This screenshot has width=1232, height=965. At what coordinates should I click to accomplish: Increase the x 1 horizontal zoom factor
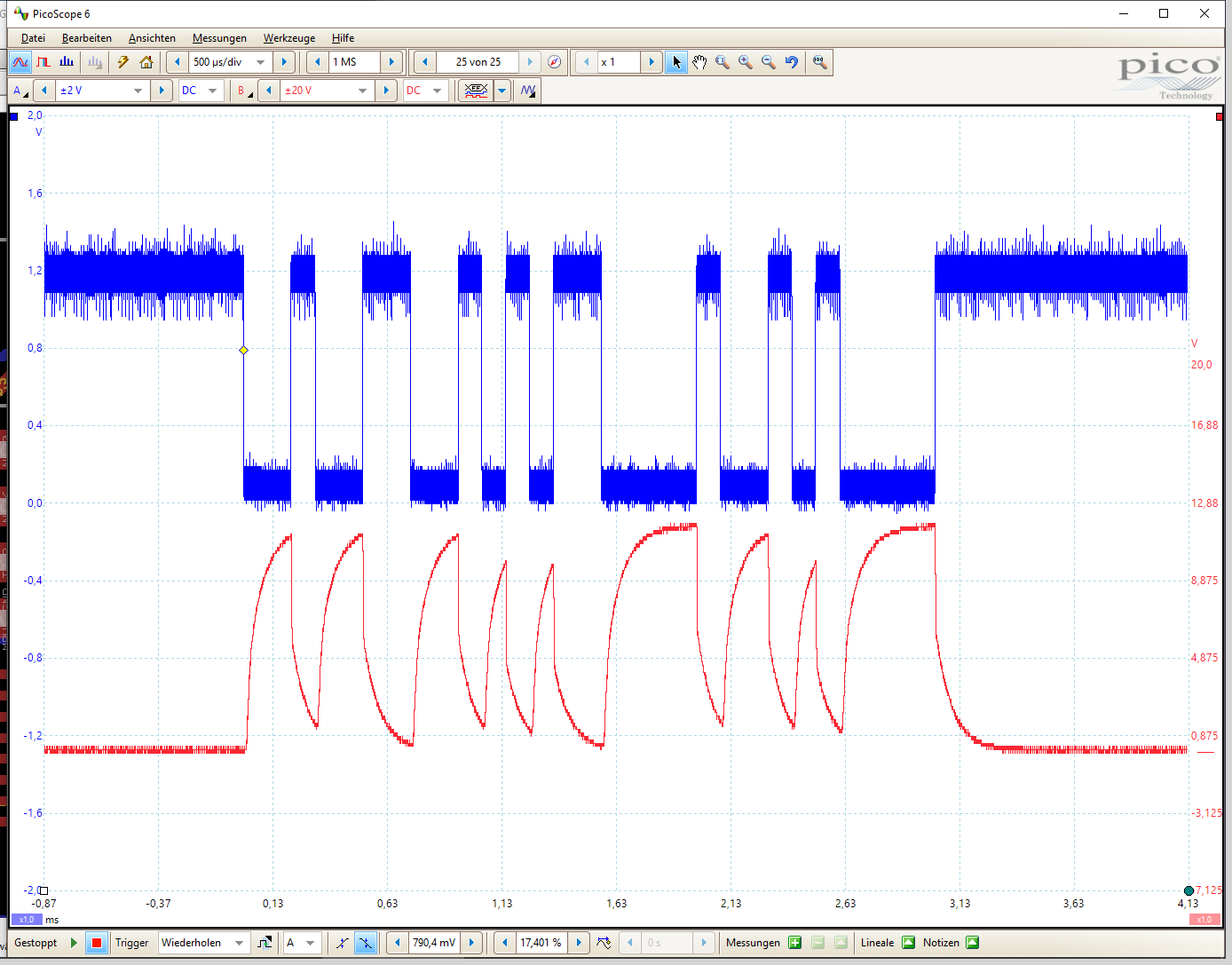652,62
